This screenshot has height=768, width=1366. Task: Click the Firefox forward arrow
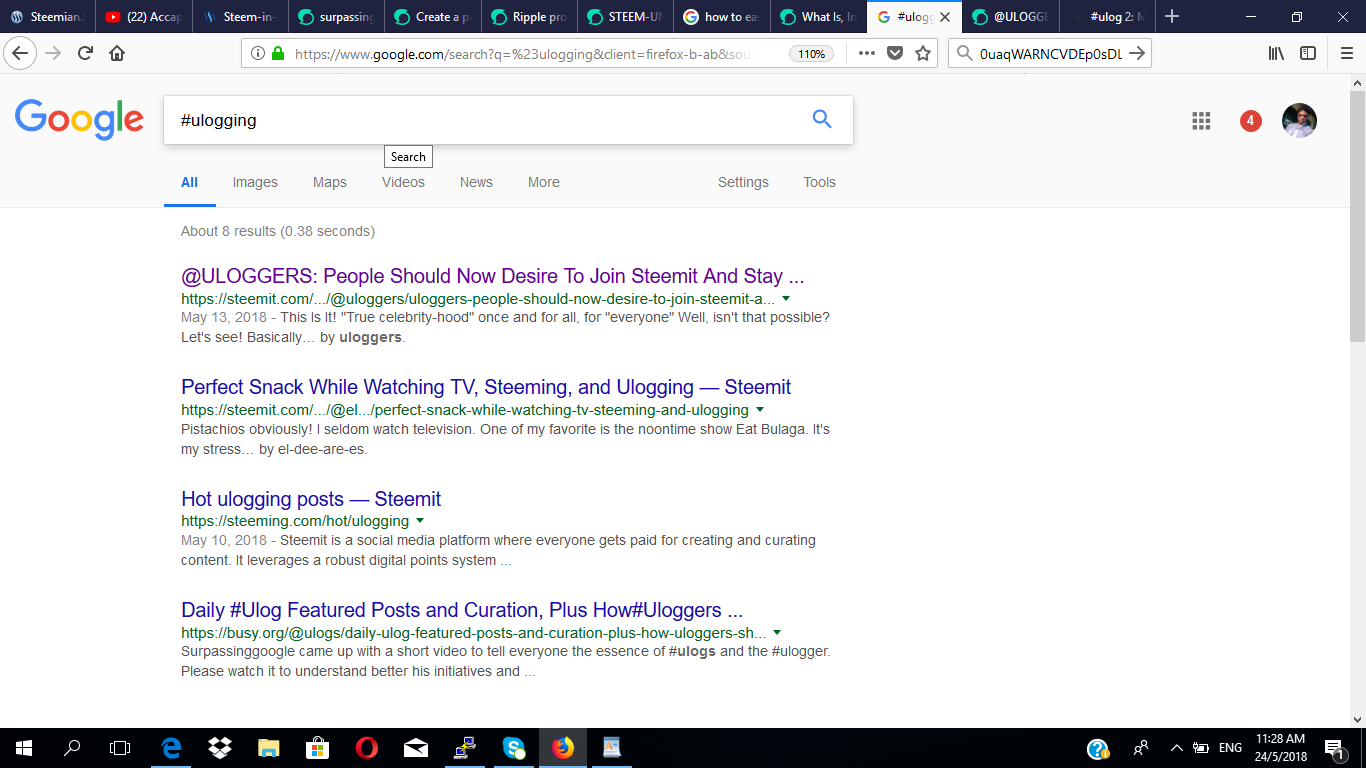pyautogui.click(x=53, y=53)
